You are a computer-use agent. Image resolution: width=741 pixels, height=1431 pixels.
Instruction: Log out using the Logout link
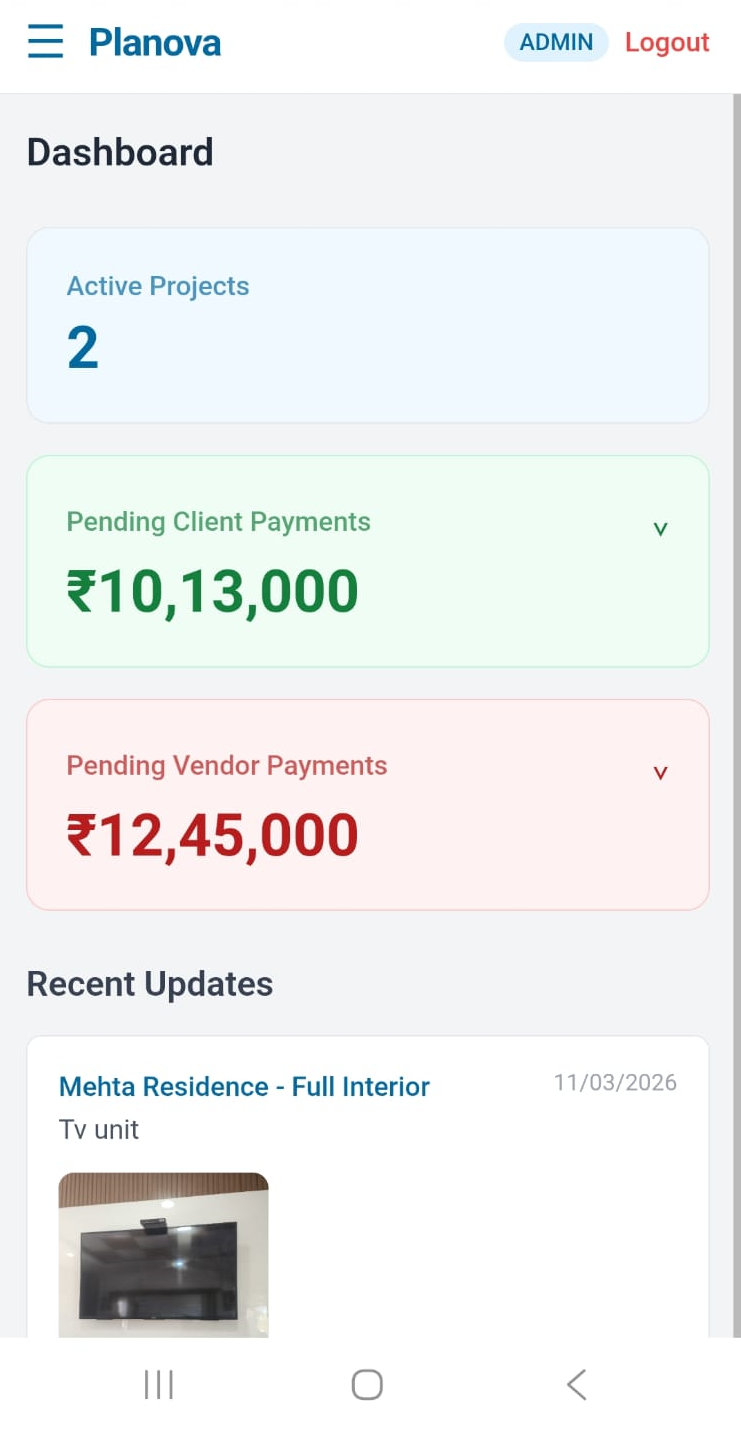667,42
